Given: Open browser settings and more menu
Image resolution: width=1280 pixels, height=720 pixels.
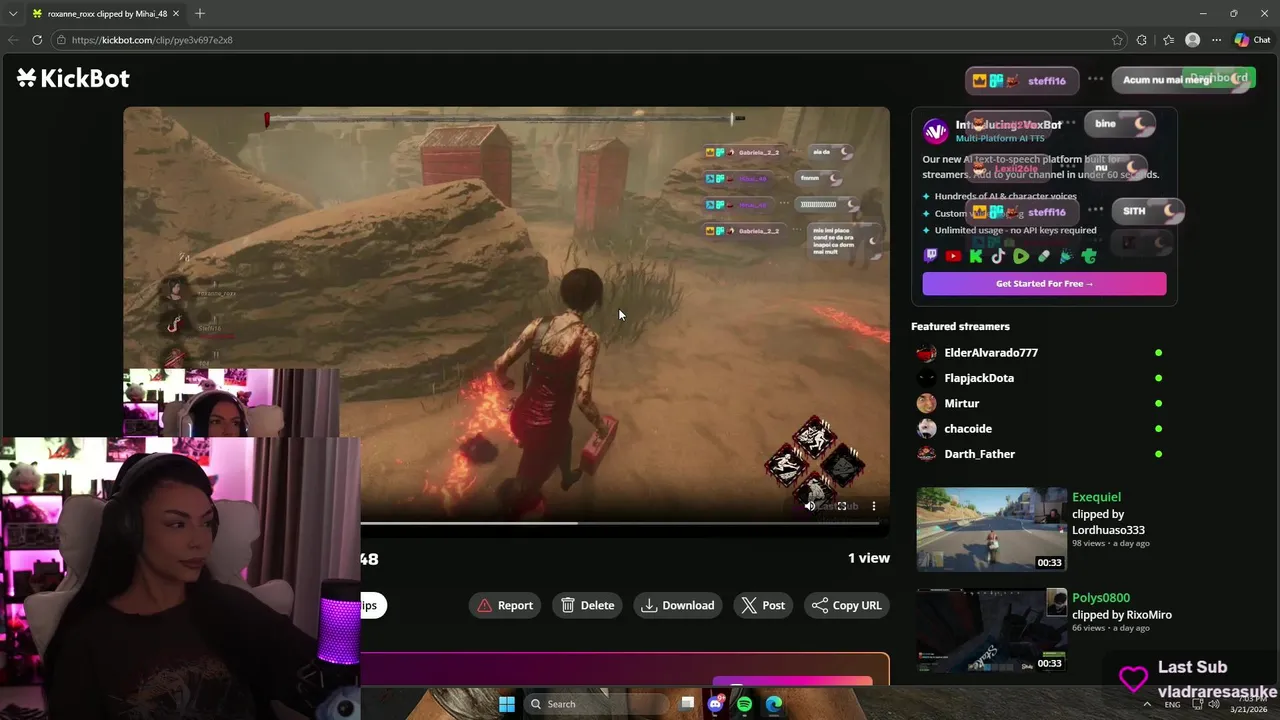Looking at the screenshot, I should tap(1216, 40).
